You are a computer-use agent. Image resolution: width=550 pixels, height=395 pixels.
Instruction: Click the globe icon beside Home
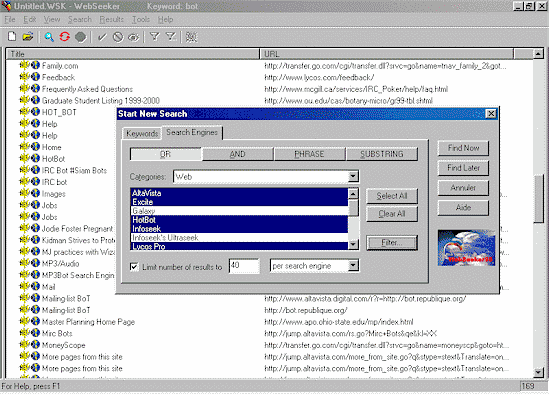point(35,147)
